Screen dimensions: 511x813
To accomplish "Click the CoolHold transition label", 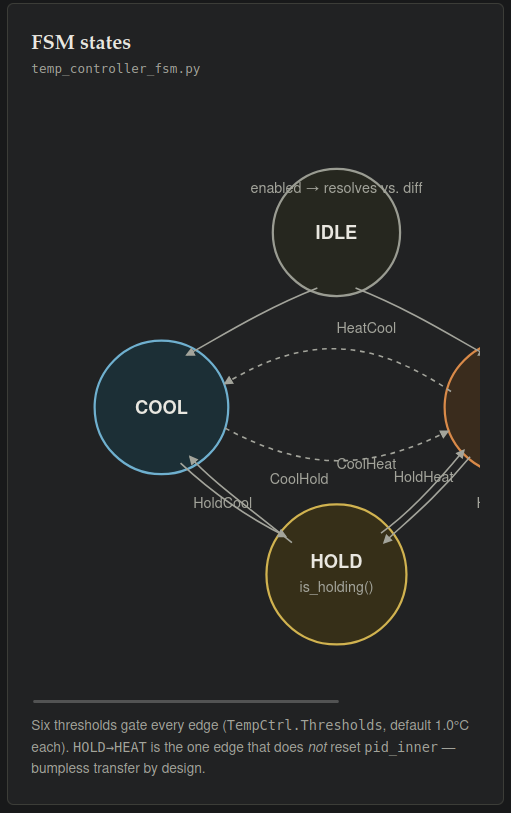I will coord(299,479).
